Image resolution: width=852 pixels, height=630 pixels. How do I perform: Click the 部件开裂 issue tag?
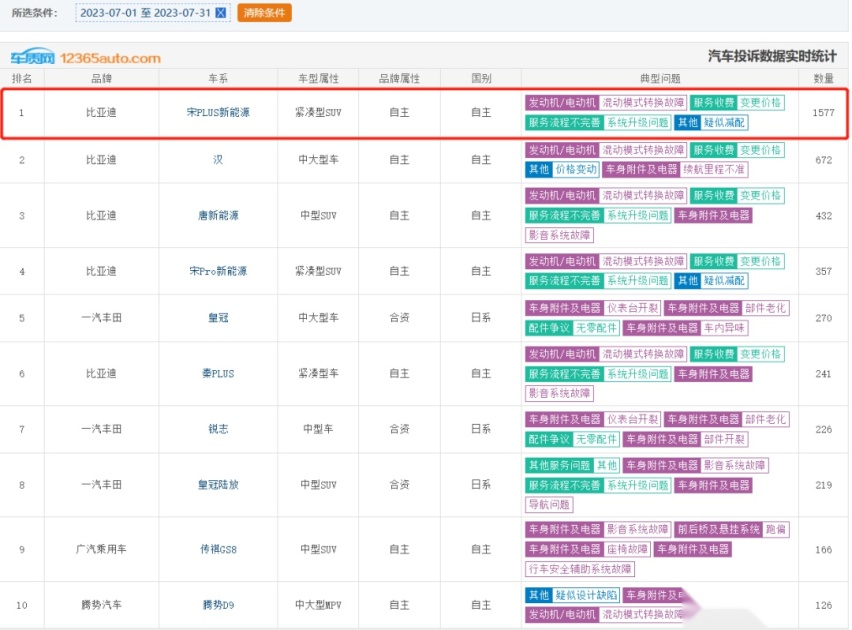tap(724, 439)
